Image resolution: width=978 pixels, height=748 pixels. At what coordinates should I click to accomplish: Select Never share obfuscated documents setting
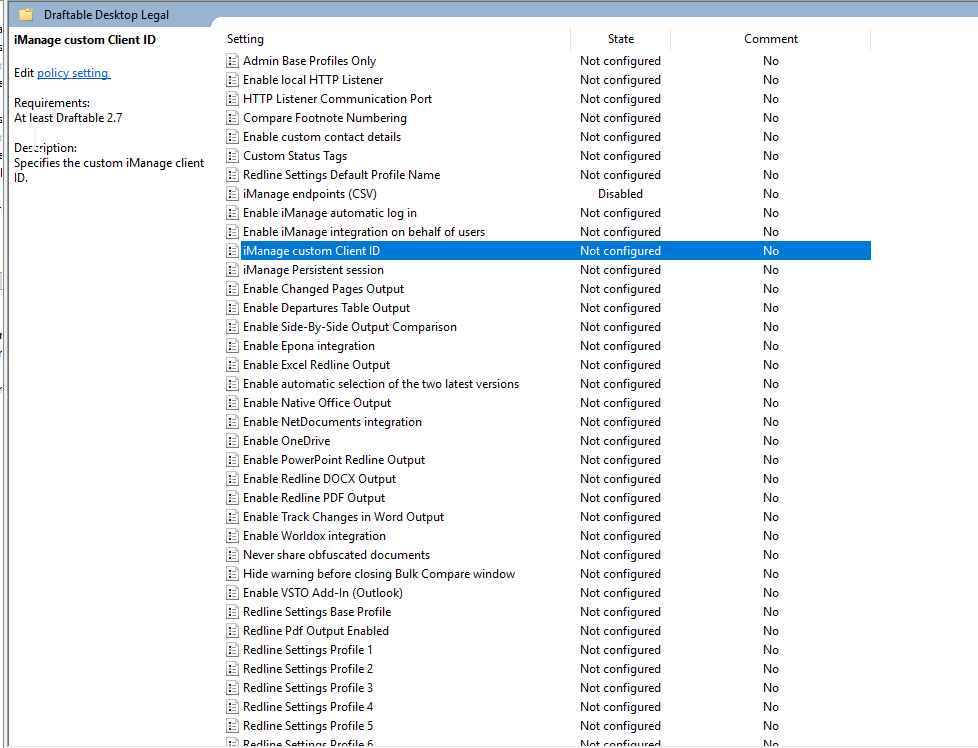coord(337,555)
